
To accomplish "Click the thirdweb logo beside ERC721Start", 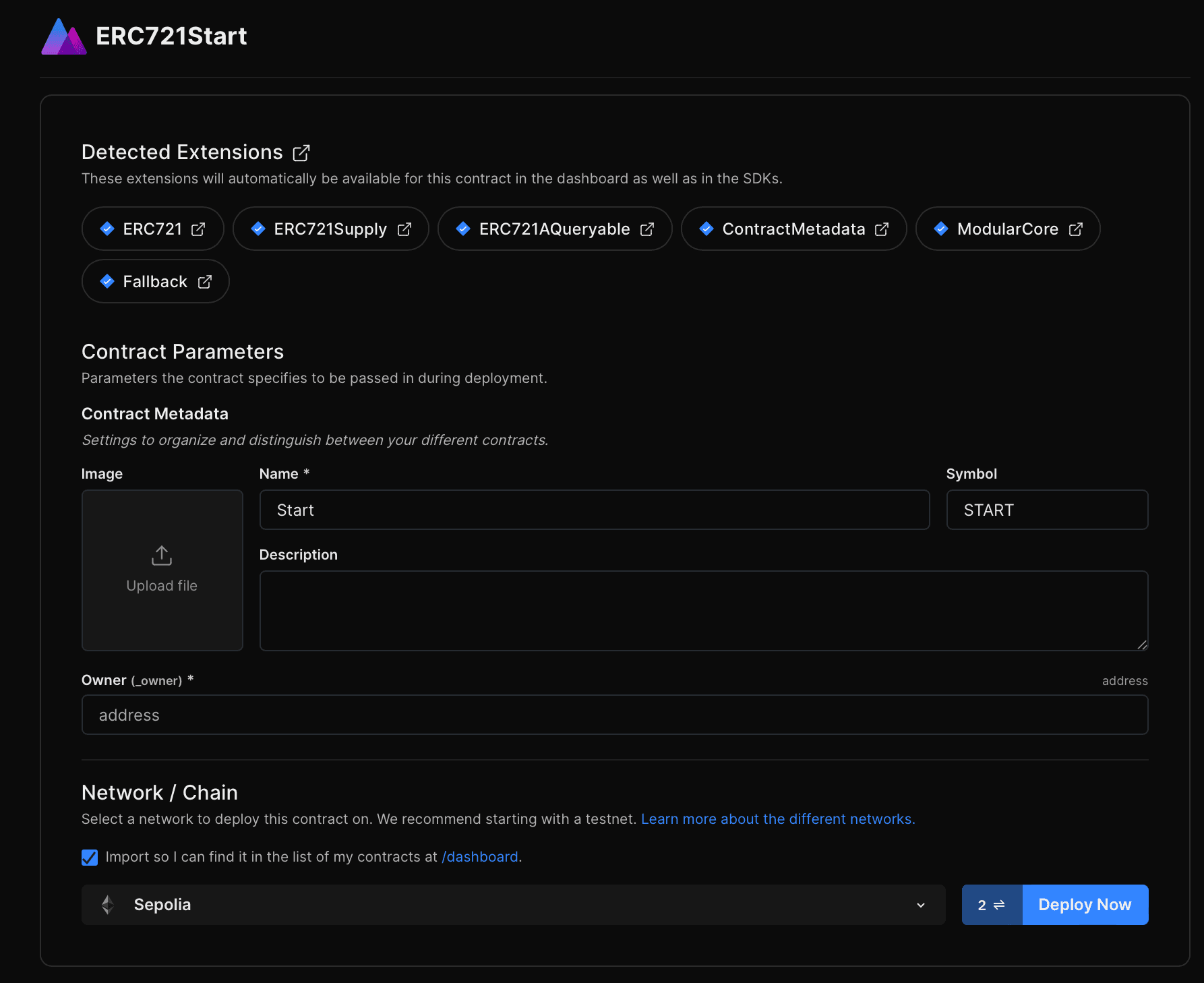I will point(63,36).
